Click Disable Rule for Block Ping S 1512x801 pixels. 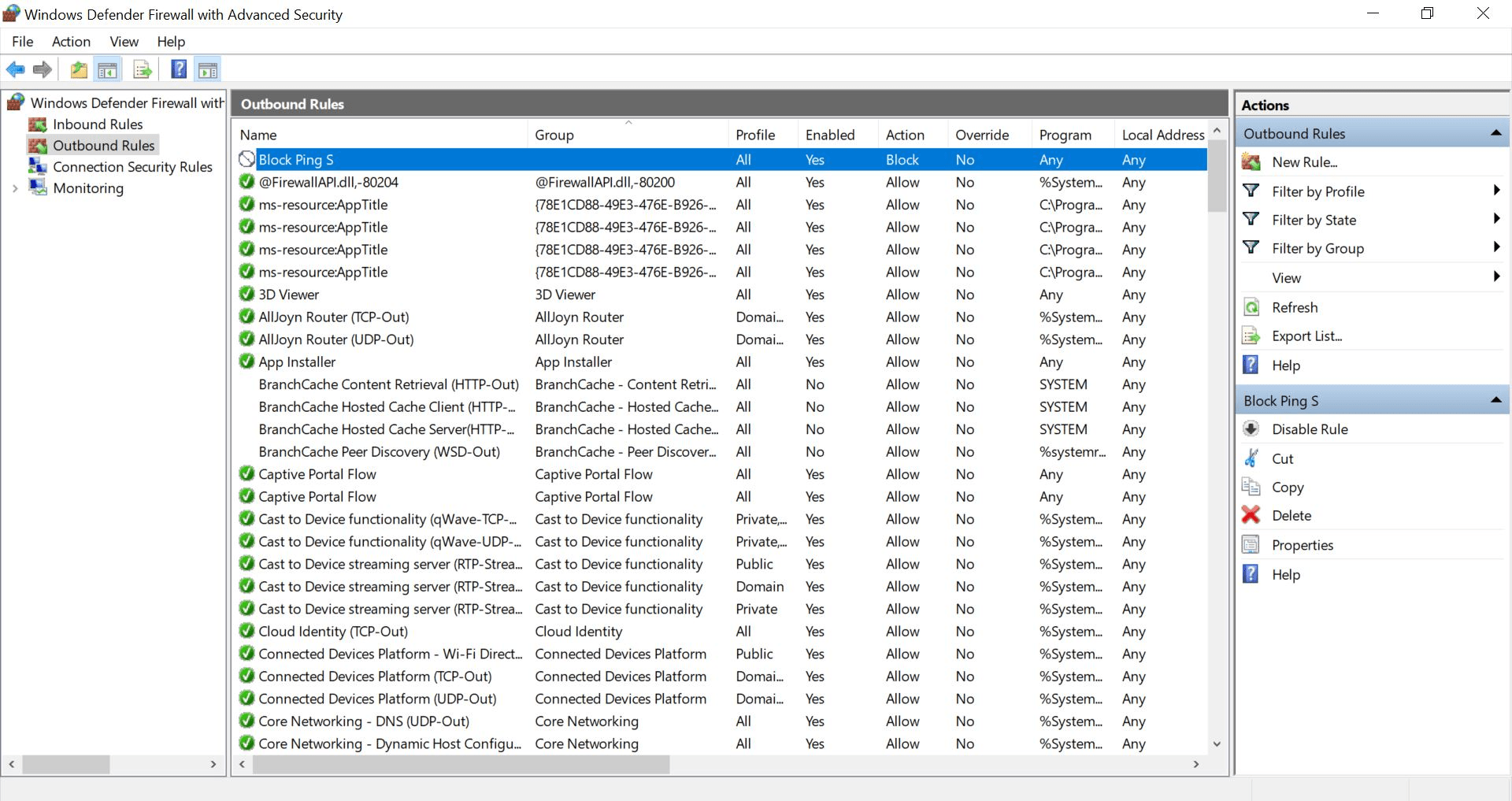(x=1310, y=429)
